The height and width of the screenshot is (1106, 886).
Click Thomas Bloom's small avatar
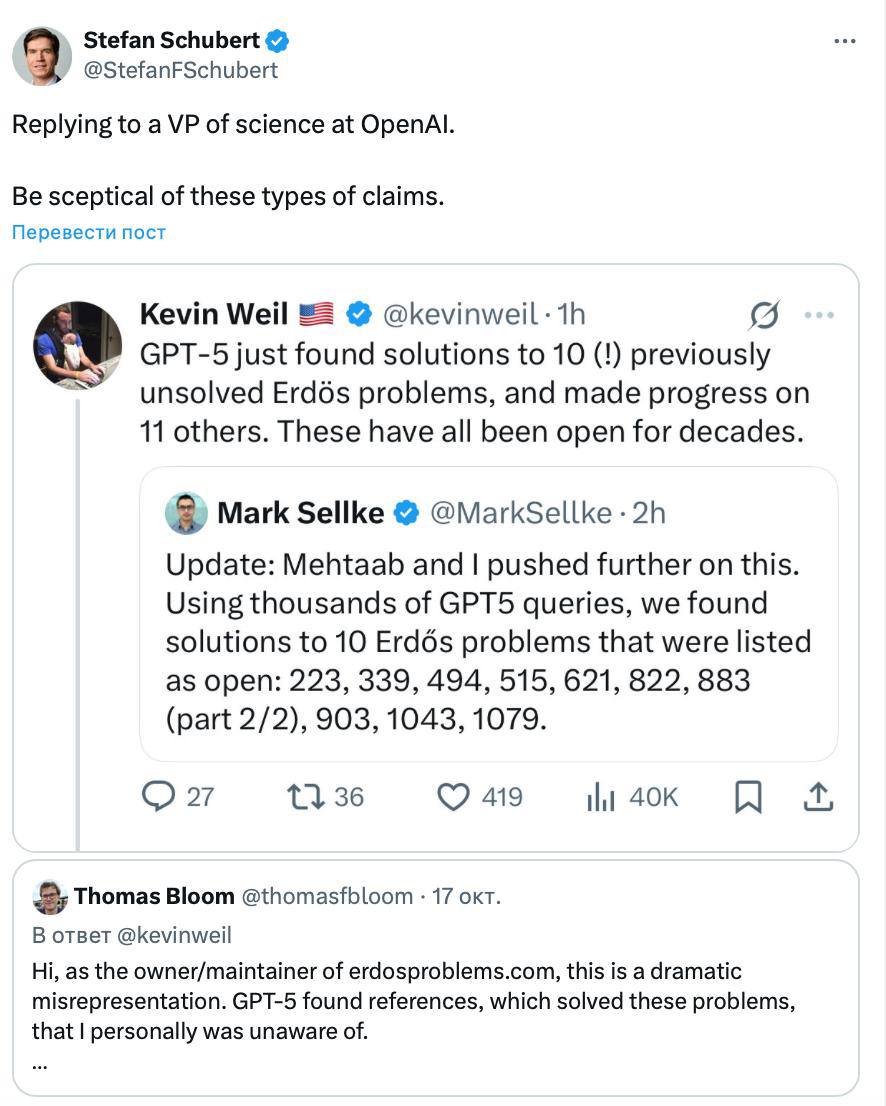click(49, 897)
